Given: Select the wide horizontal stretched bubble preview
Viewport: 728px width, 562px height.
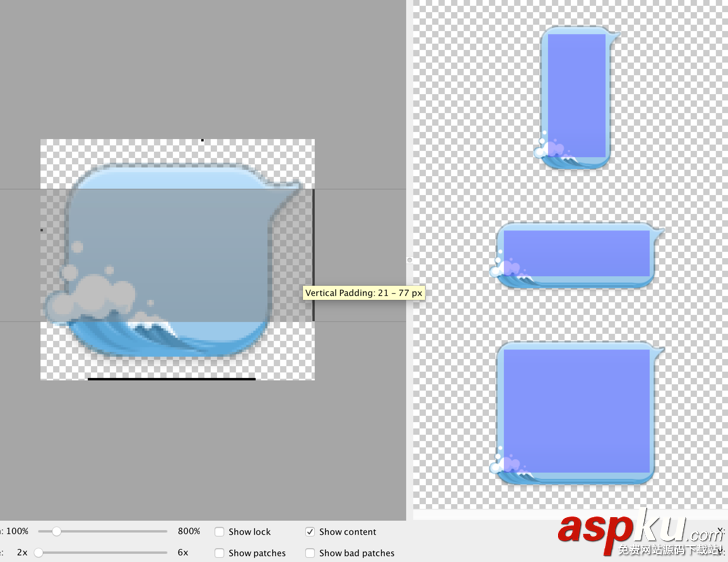Looking at the screenshot, I should pyautogui.click(x=577, y=255).
